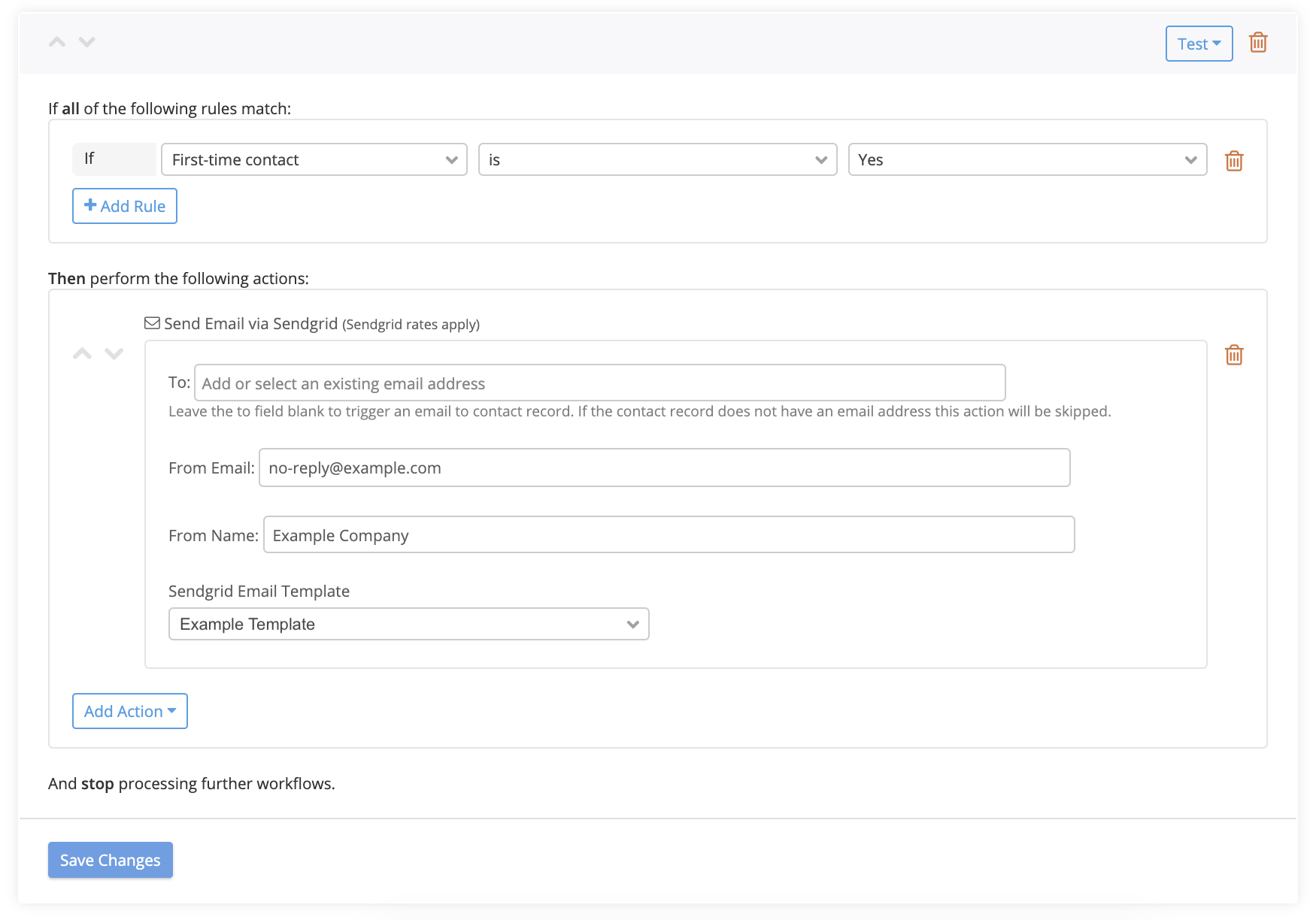Screen dimensions: 1316x920
Task: Move the workflow down using the down chevron
Action: (86, 43)
